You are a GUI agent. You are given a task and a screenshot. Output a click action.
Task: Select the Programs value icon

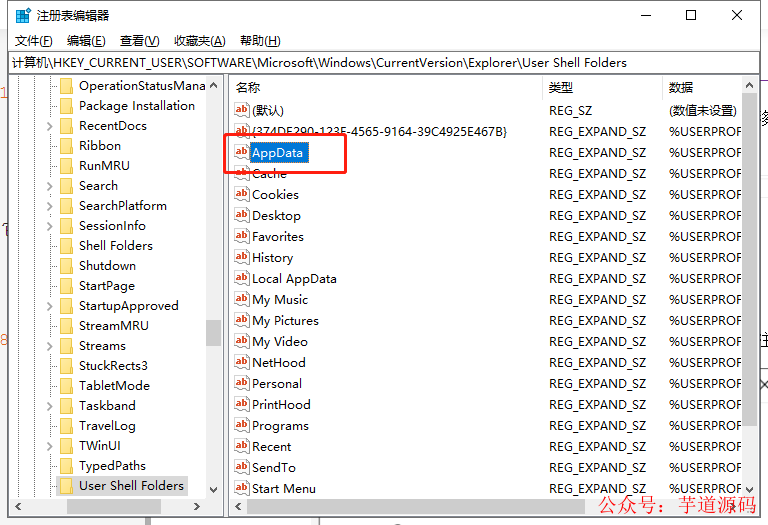click(241, 425)
